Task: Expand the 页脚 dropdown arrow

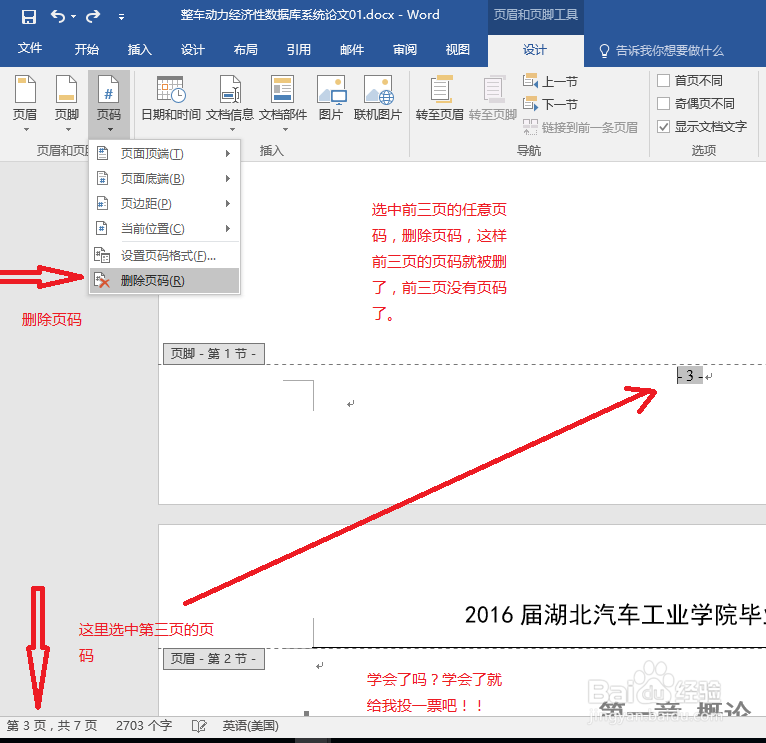Action: (x=68, y=129)
